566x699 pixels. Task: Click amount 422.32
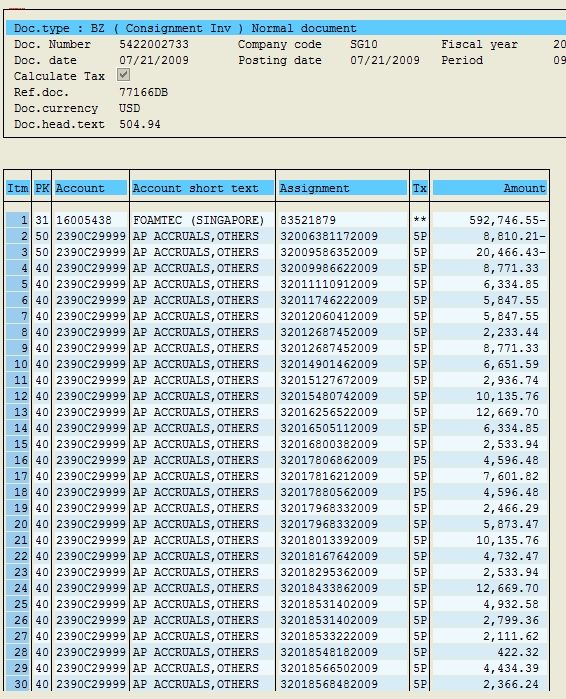click(518, 653)
